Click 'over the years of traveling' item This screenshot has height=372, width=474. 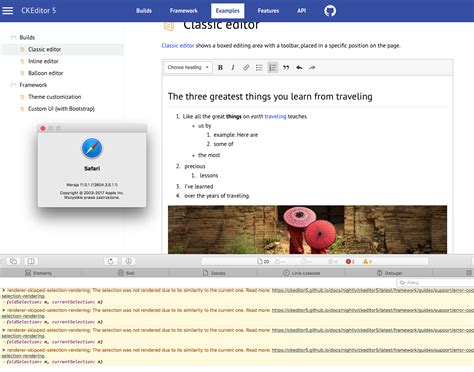tap(217, 196)
